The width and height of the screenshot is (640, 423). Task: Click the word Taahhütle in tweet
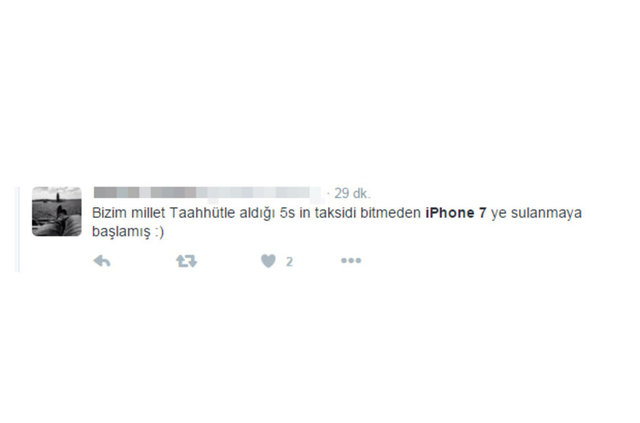coord(202,213)
